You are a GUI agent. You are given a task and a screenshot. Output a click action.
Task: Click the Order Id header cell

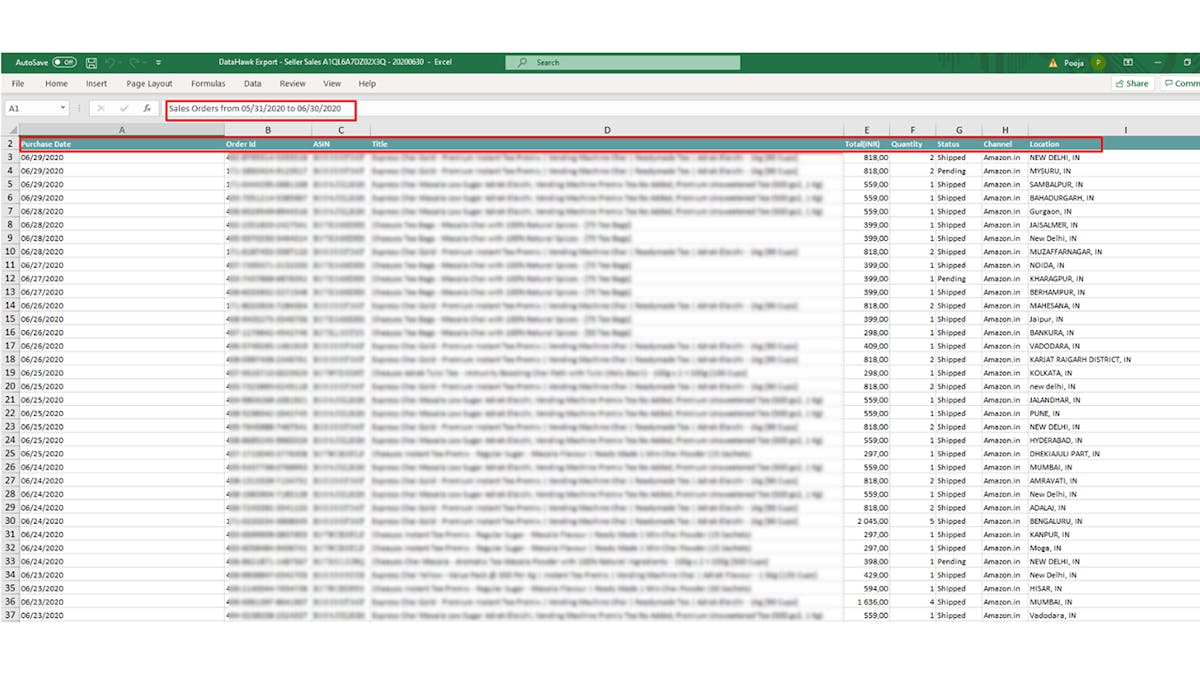pyautogui.click(x=268, y=144)
